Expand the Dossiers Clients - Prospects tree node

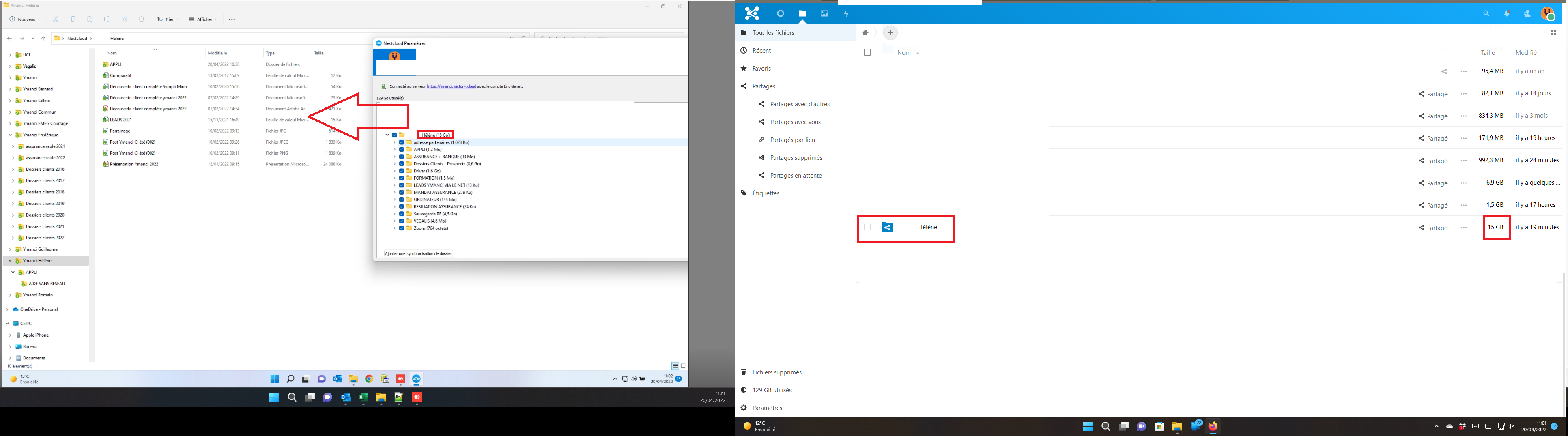[x=394, y=163]
